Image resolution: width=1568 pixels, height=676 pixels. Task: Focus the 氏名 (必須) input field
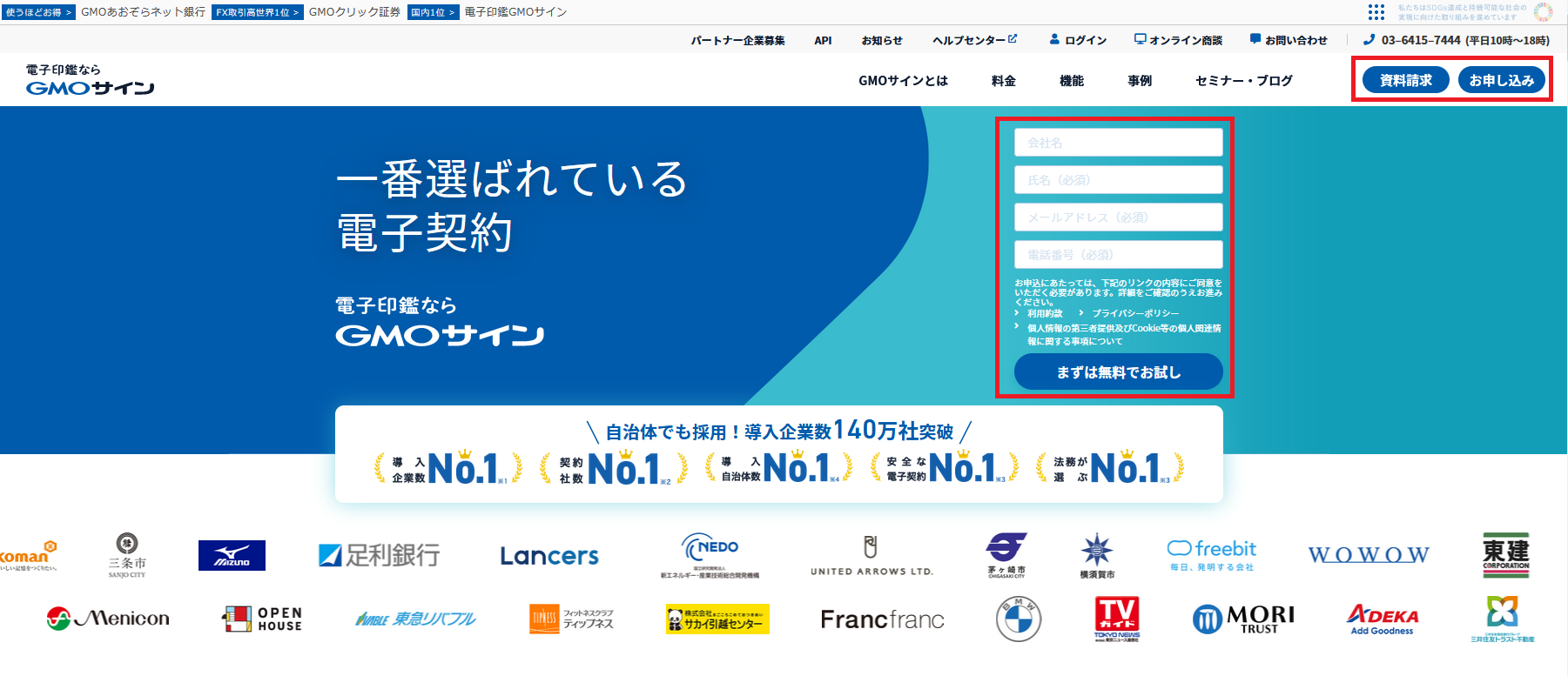(x=1119, y=180)
